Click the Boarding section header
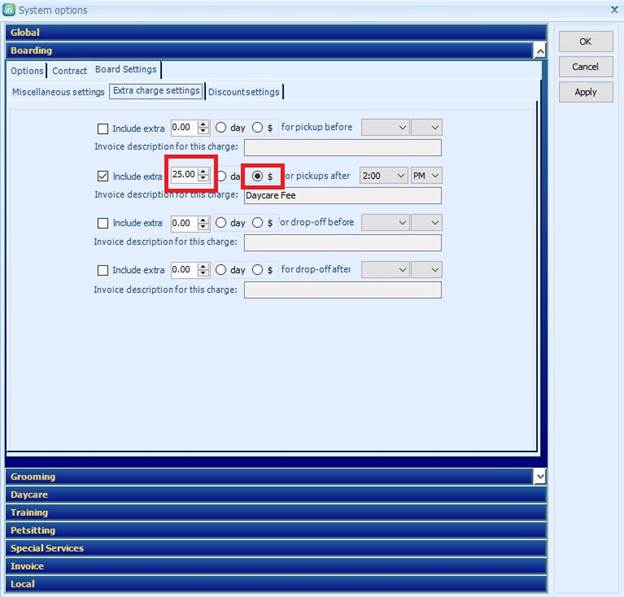The height and width of the screenshot is (597, 624). pos(269,51)
